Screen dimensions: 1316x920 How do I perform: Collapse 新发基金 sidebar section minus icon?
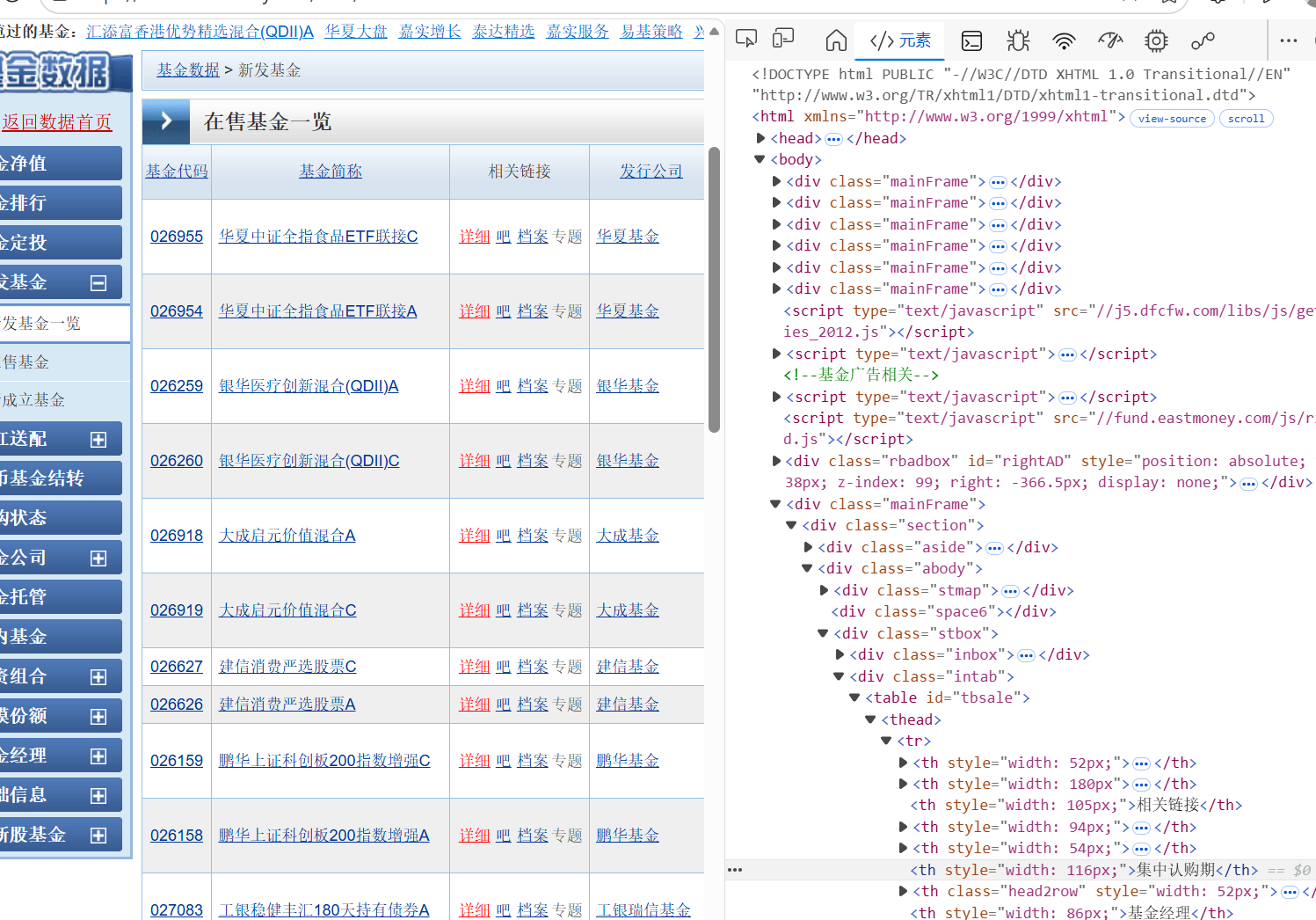point(98,283)
